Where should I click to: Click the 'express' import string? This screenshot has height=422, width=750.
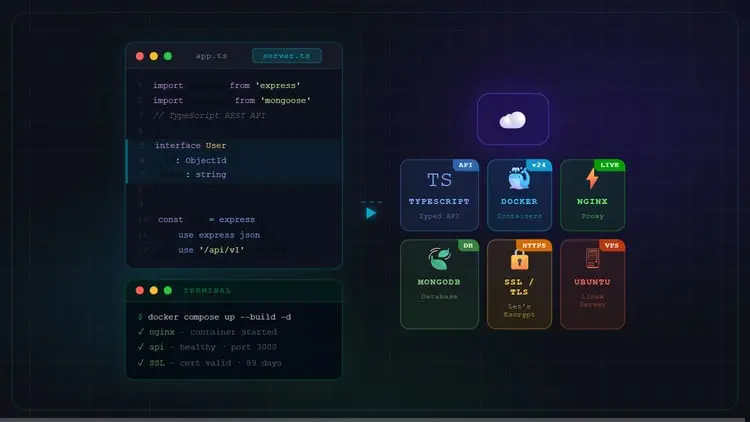[278, 86]
